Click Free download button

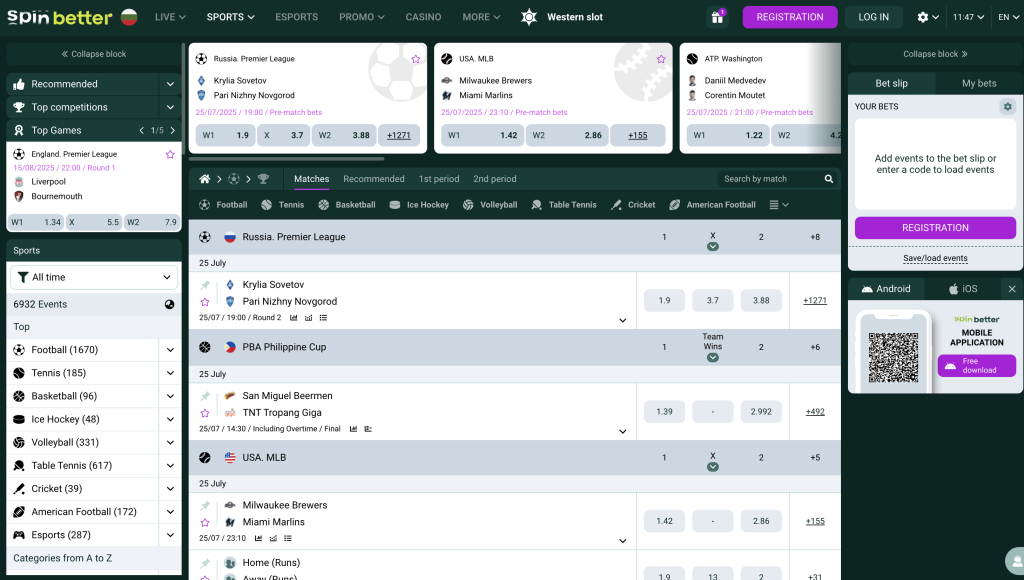(976, 366)
